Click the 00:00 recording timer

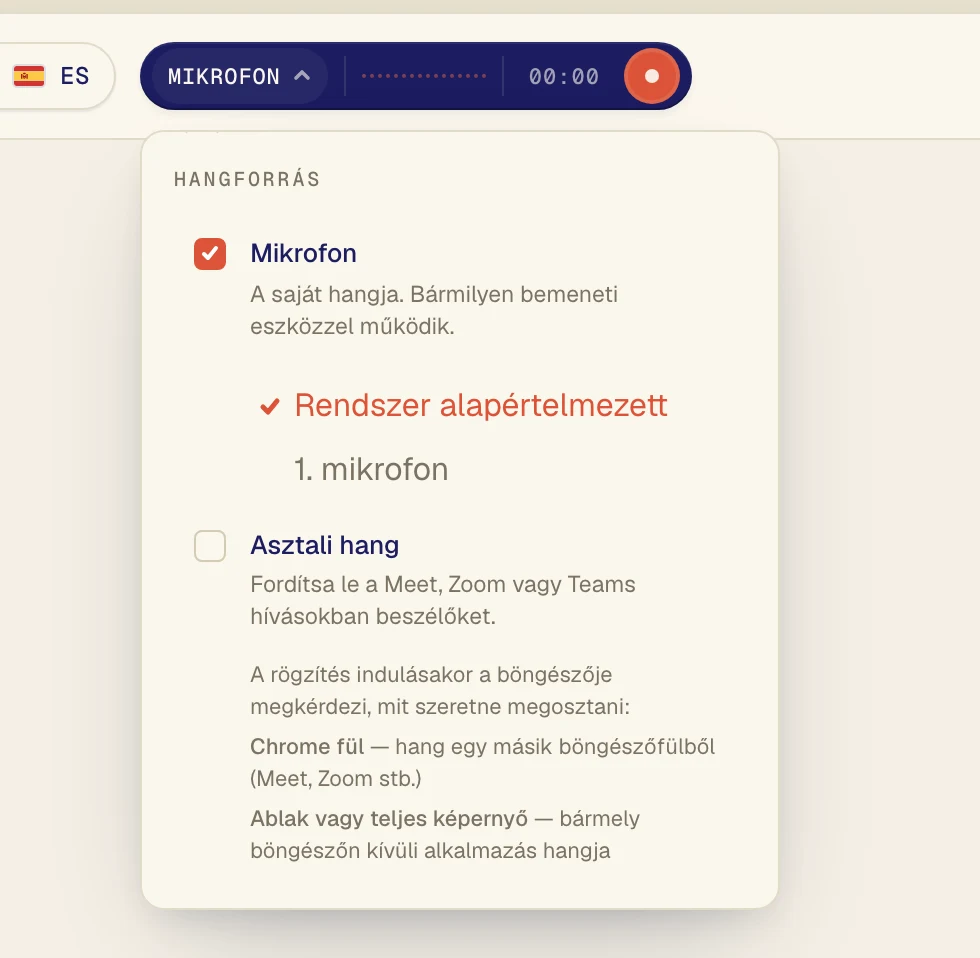pos(564,76)
